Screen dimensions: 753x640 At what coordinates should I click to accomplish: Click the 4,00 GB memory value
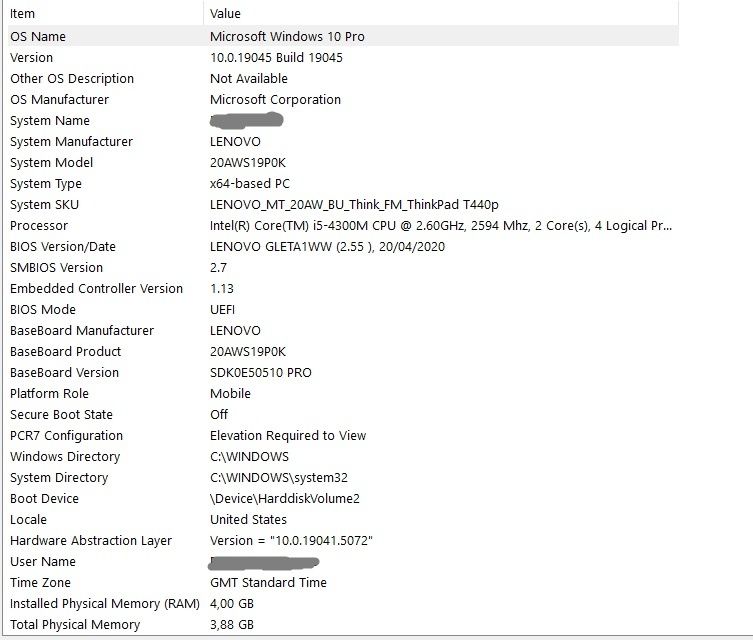[x=232, y=604]
